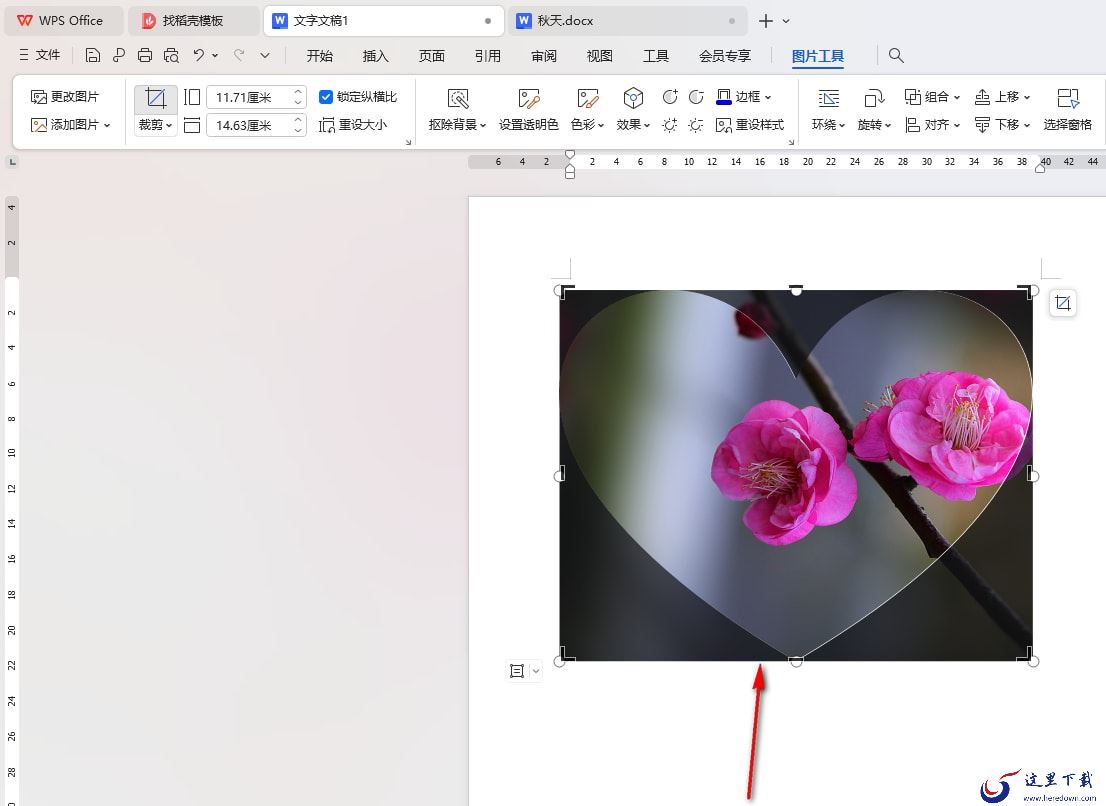The image size is (1106, 806).
Task: Decrease width with the stepper down arrow
Action: coord(298,131)
